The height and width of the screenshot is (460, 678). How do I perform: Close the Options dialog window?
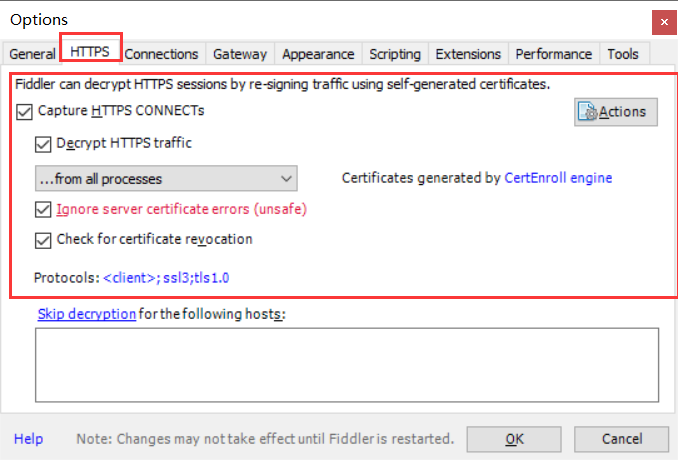(661, 20)
